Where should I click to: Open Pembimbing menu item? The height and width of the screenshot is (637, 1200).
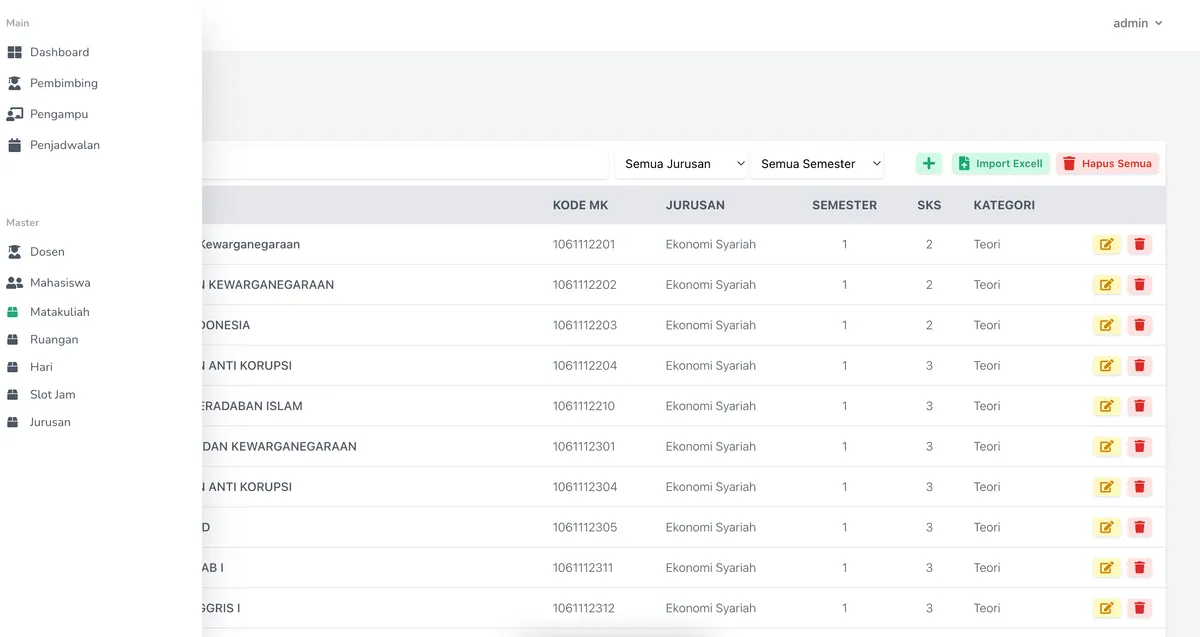pyautogui.click(x=64, y=83)
